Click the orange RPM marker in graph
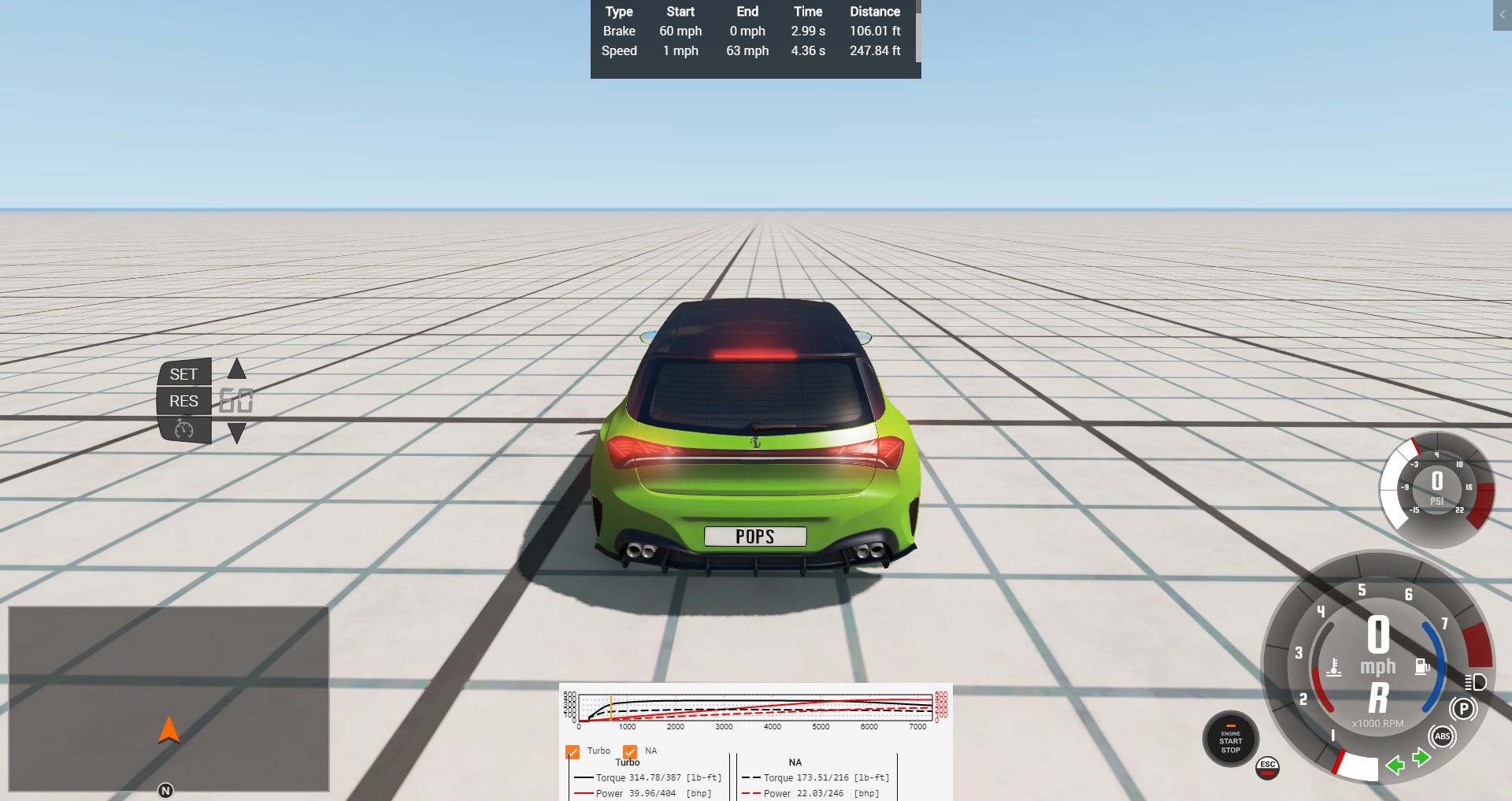The height and width of the screenshot is (801, 1512). 611,707
